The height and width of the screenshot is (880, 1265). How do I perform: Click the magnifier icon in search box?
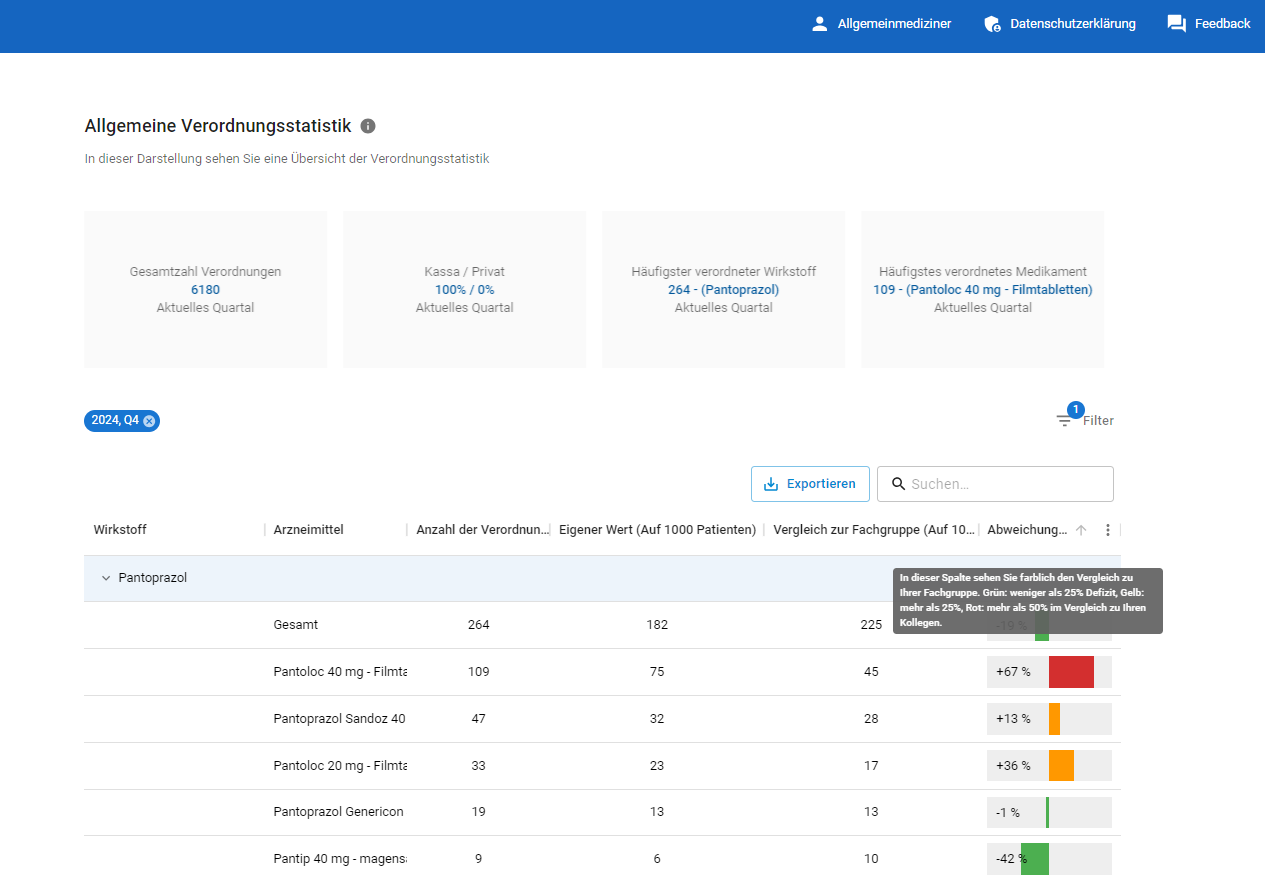coord(898,484)
